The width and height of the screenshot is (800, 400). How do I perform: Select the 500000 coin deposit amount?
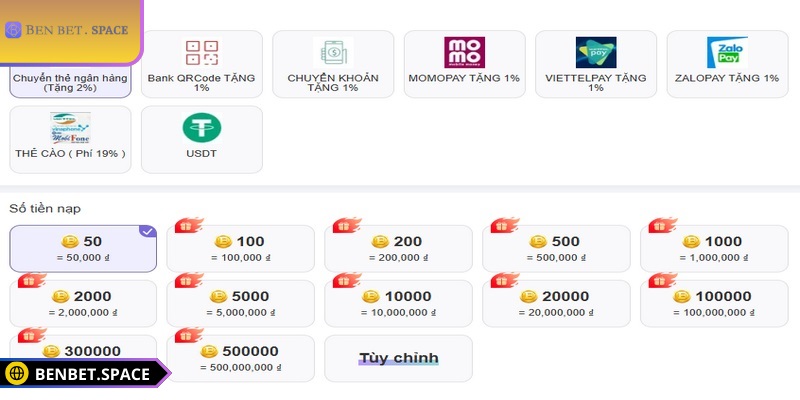coord(240,358)
